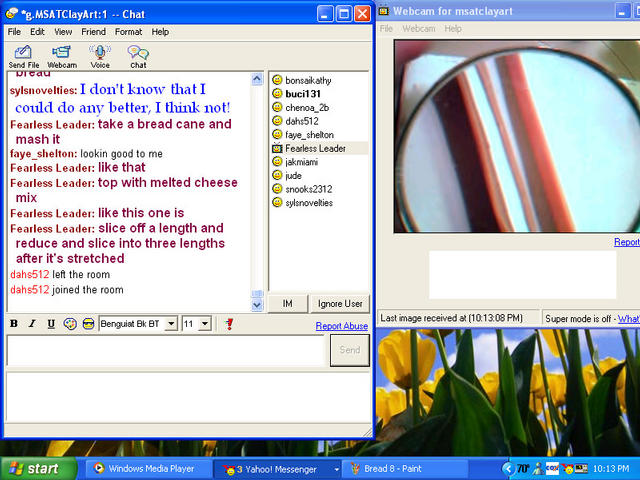Click the chat window title bar icon
The width and height of the screenshot is (640, 480).
pos(12,14)
